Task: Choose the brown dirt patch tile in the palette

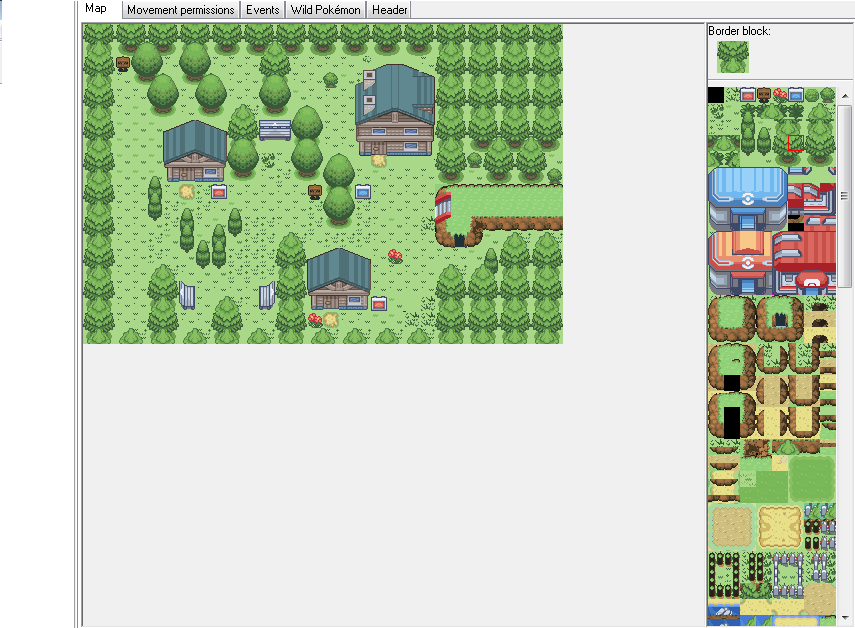Action: coord(732,527)
